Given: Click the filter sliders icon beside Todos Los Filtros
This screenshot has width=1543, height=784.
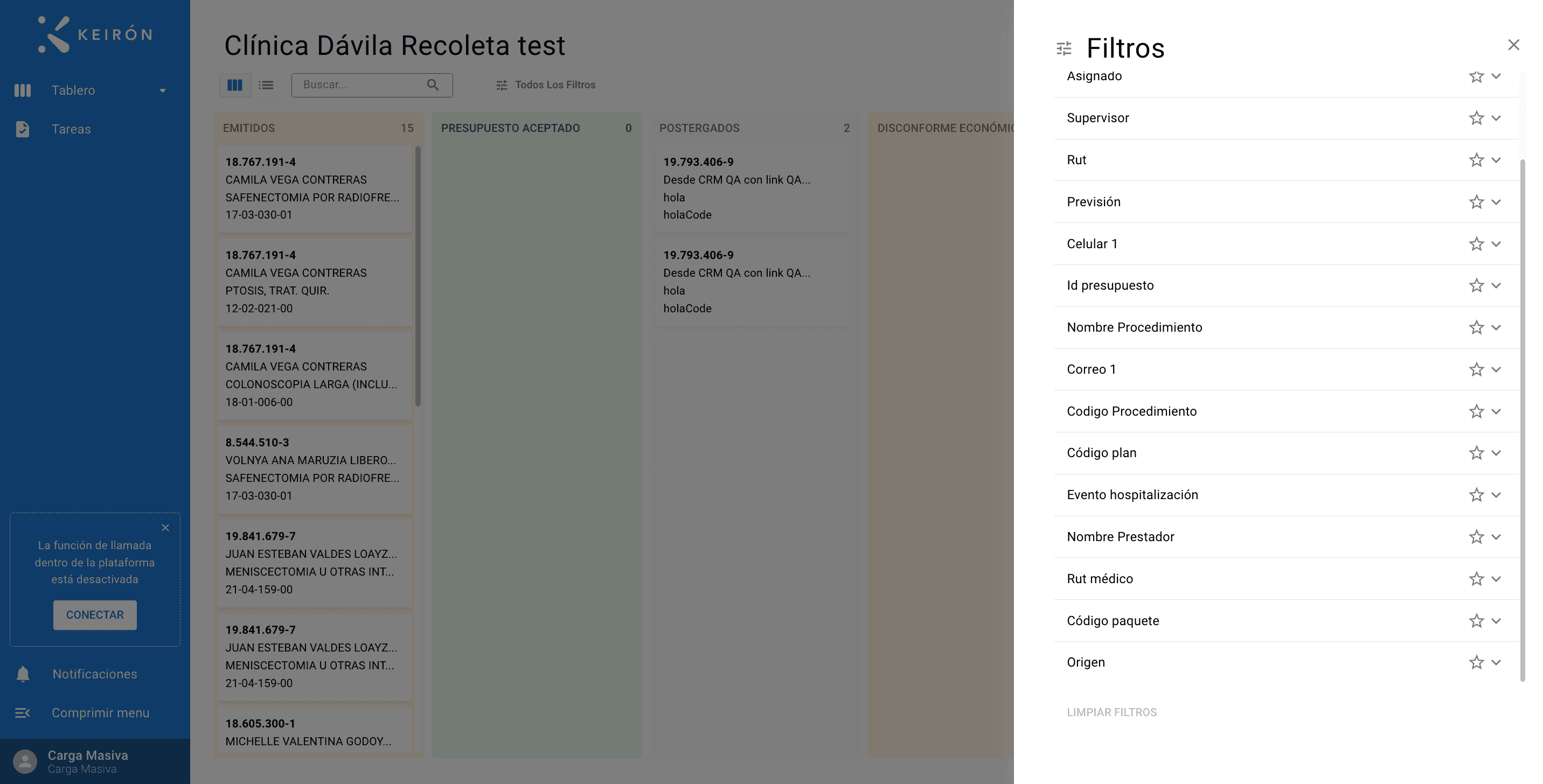Looking at the screenshot, I should pos(502,85).
